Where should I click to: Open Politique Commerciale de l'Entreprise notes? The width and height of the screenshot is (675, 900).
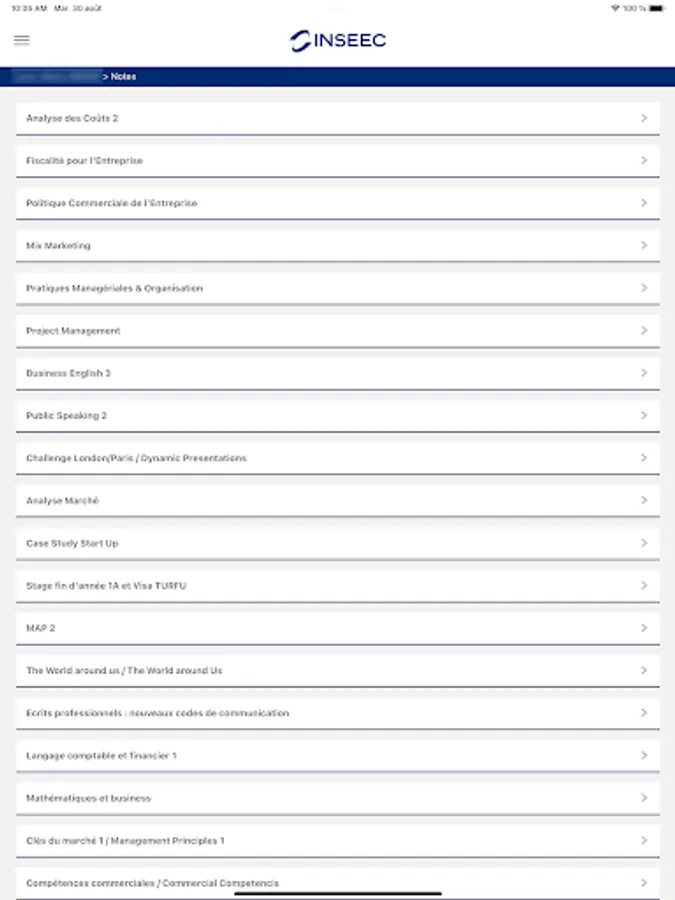tap(112, 203)
